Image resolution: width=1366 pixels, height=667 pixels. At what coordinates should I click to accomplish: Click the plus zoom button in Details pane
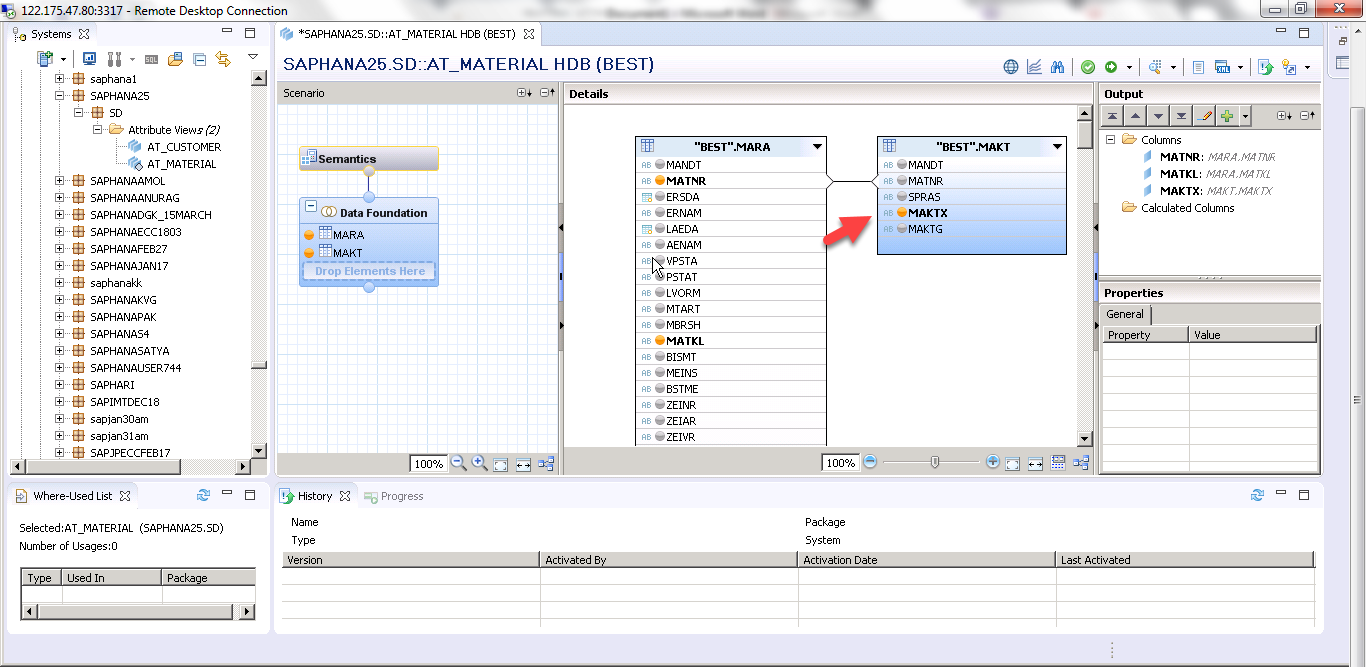tap(992, 462)
